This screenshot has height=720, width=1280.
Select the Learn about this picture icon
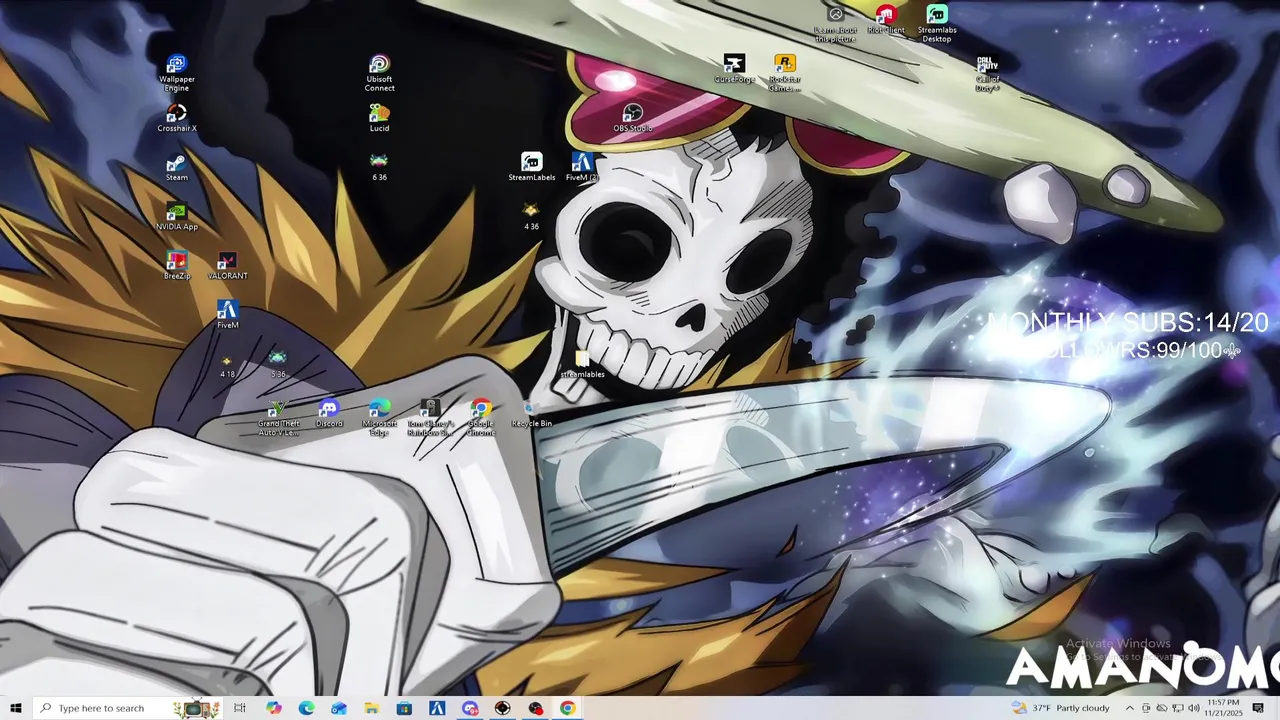click(x=835, y=24)
